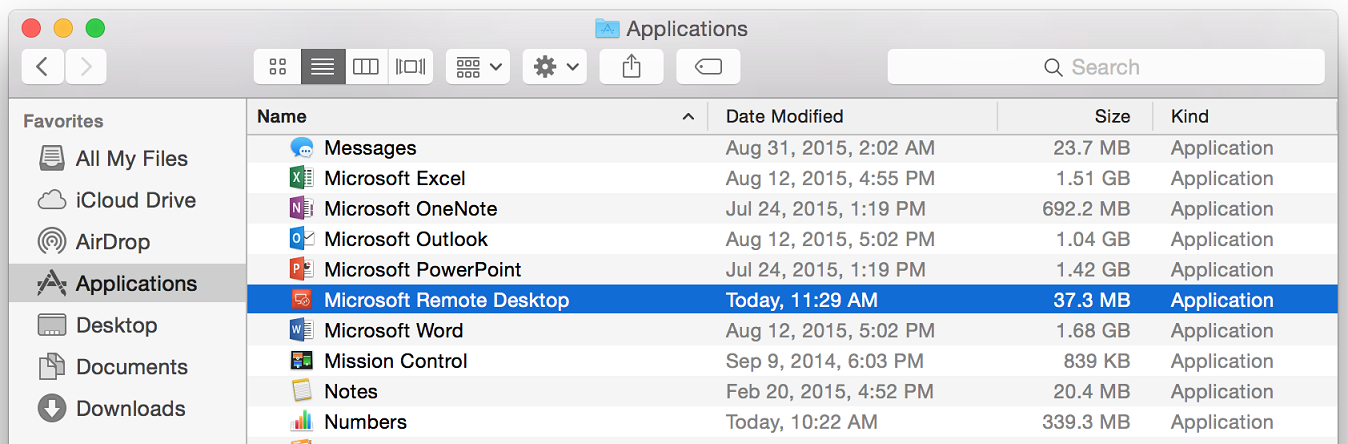1348x444 pixels.
Task: Select the Microsoft PowerPoint icon
Action: pos(301,270)
